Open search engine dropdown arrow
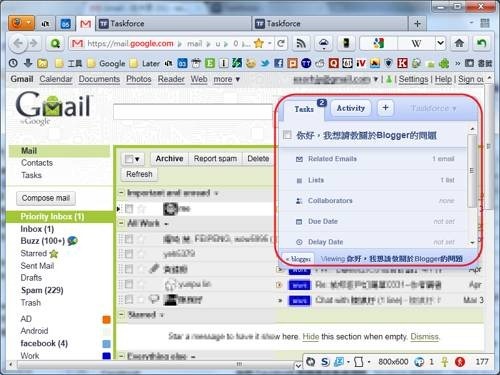The height and width of the screenshot is (375, 500). click(x=440, y=43)
